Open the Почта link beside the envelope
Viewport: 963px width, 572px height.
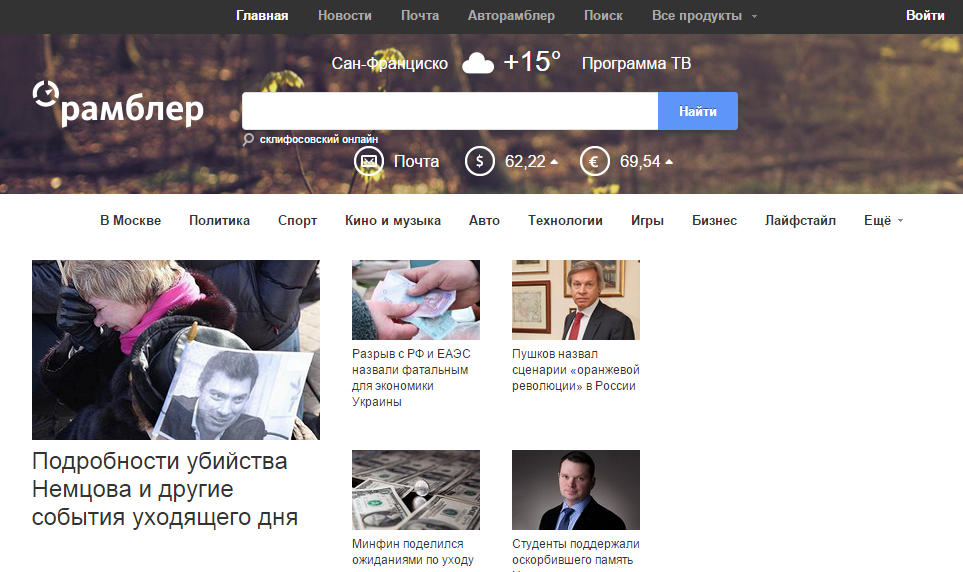click(416, 162)
